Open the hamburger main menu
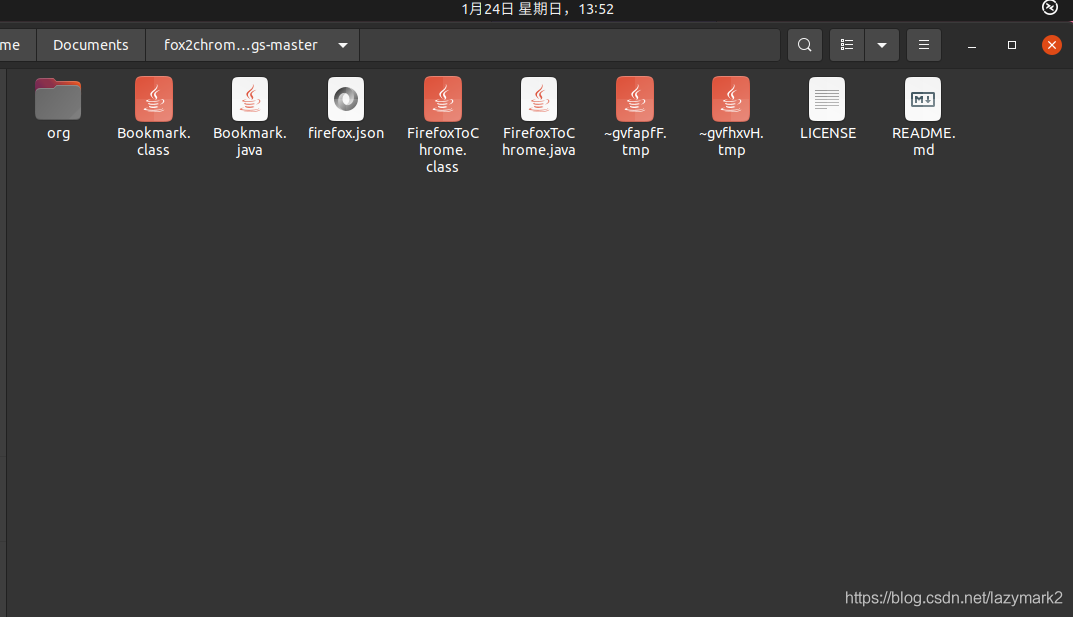Viewport: 1073px width, 617px height. click(923, 45)
